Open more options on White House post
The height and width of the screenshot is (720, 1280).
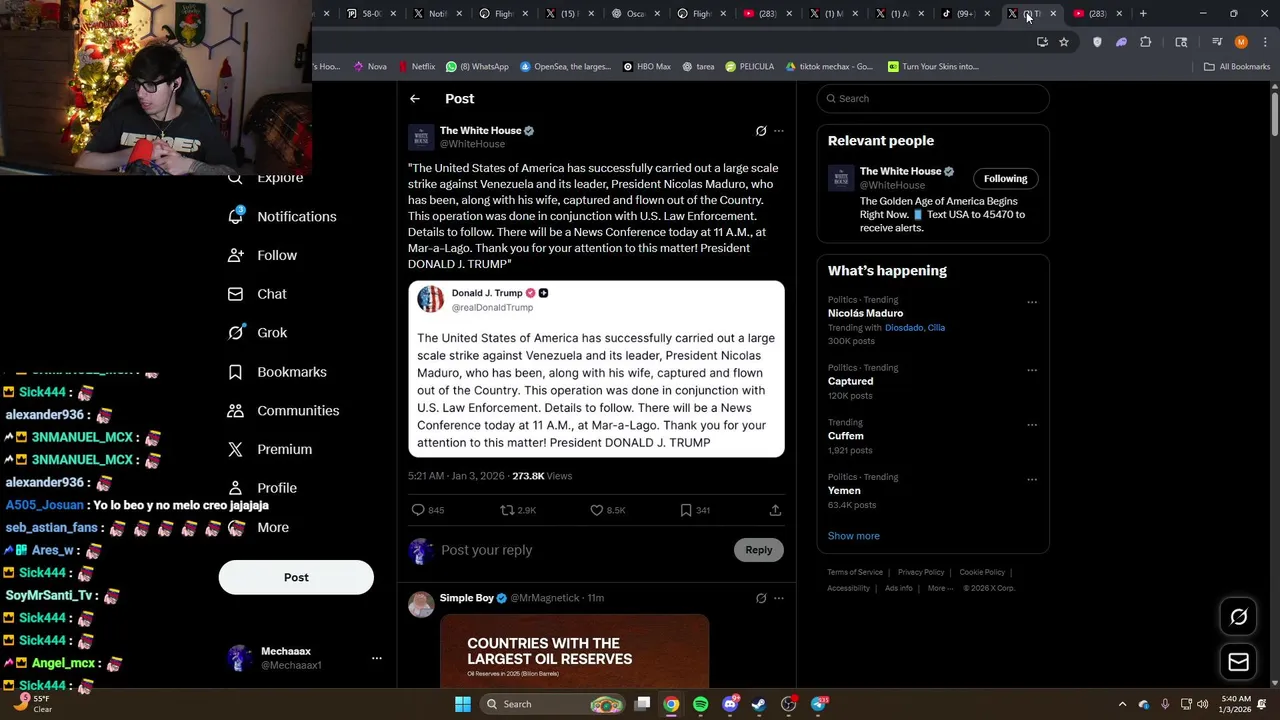click(x=779, y=131)
